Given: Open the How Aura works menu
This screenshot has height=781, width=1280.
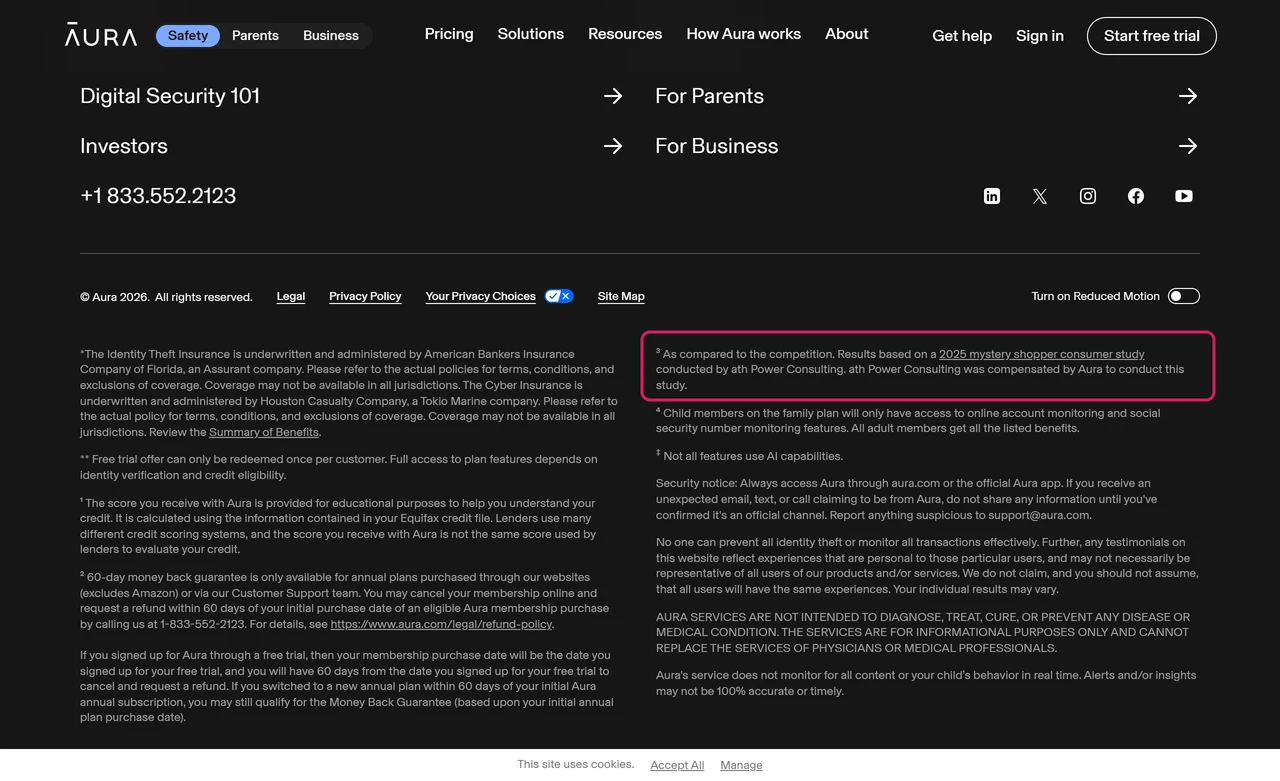Looking at the screenshot, I should point(743,34).
